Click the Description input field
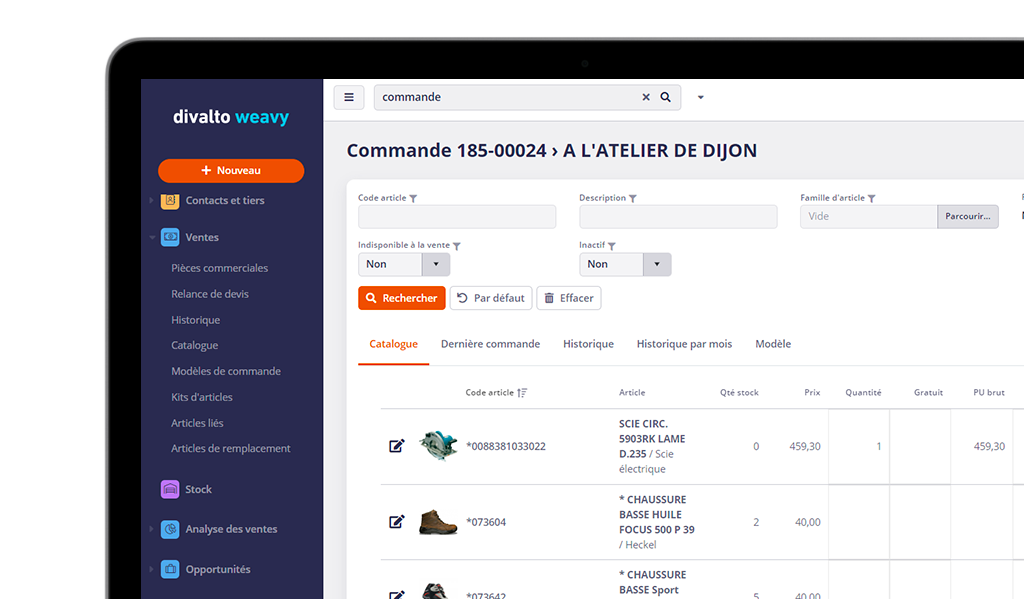 [678, 217]
